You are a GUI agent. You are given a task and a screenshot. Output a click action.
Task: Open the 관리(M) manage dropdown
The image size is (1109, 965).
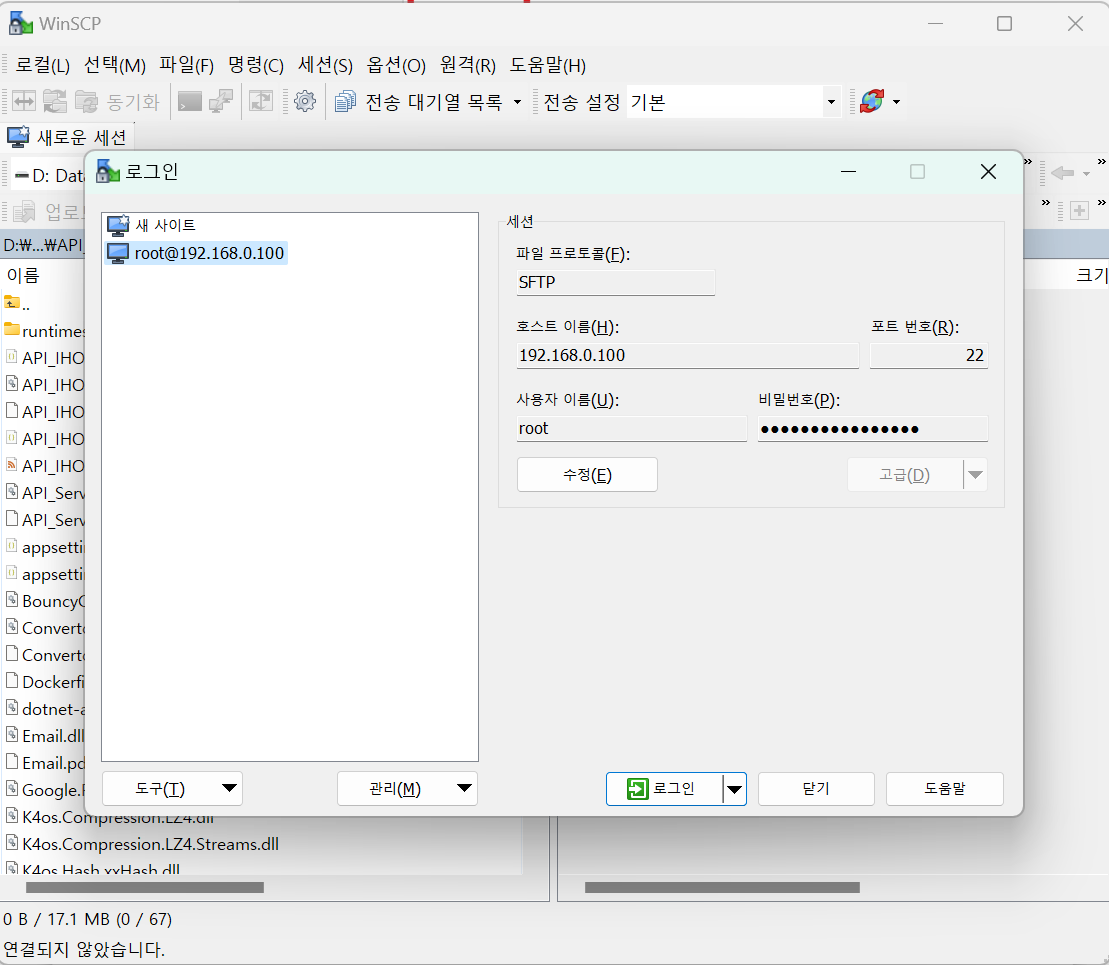pyautogui.click(x=407, y=788)
